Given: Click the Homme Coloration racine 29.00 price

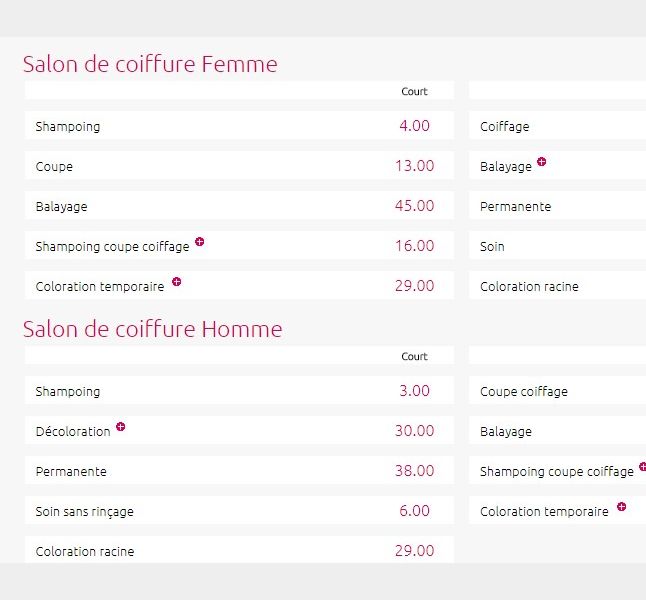Looking at the screenshot, I should pos(414,551).
